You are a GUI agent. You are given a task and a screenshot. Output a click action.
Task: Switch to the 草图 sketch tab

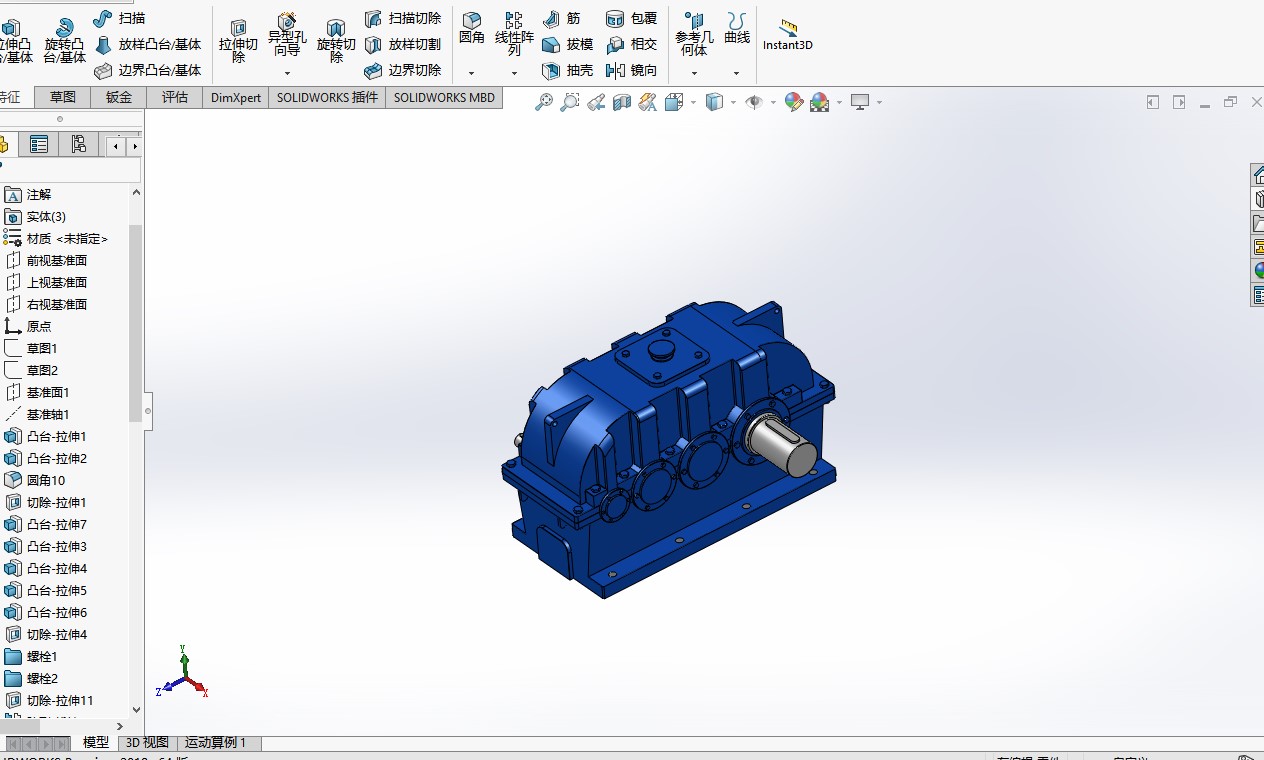[63, 97]
